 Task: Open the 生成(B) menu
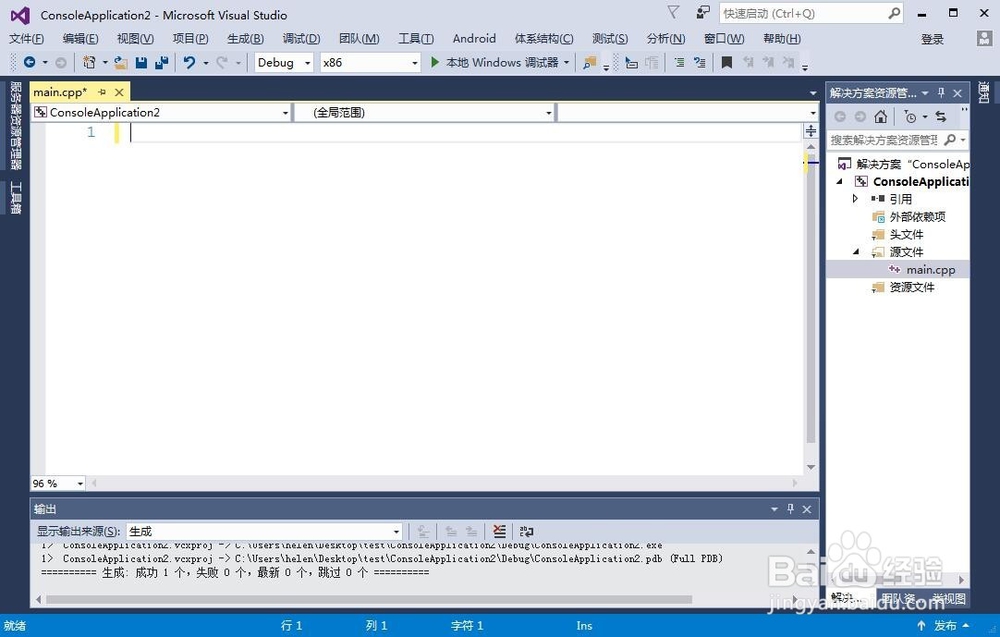click(246, 39)
